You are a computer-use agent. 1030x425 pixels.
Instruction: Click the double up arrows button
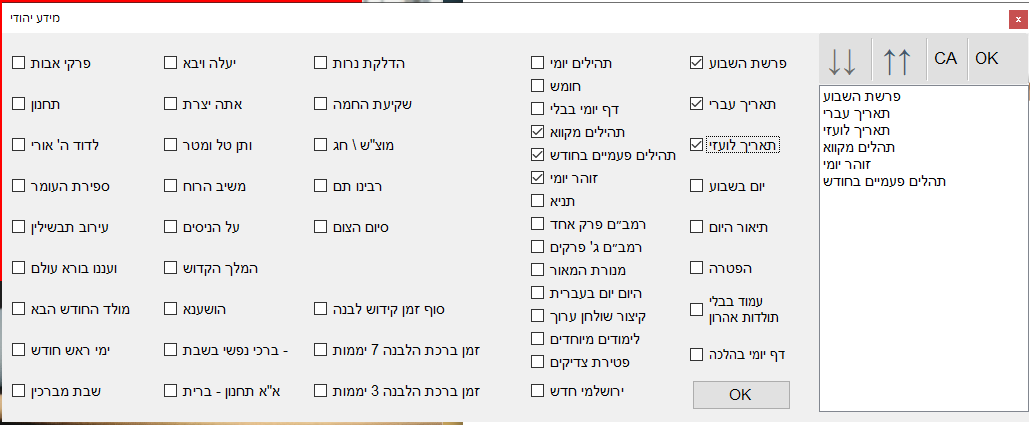click(898, 61)
